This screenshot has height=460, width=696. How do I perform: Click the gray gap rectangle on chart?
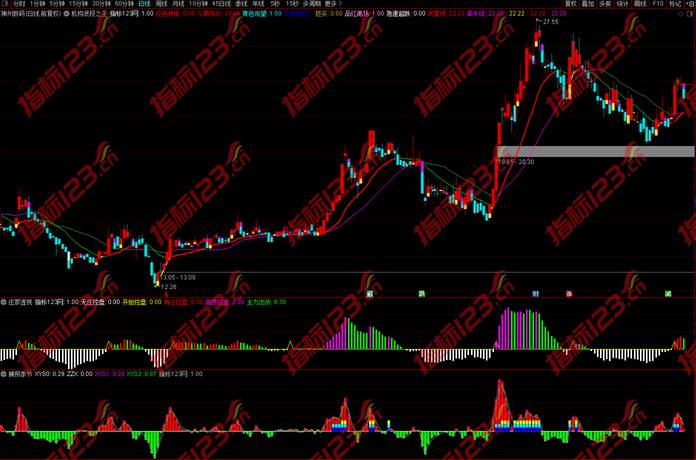(x=594, y=151)
